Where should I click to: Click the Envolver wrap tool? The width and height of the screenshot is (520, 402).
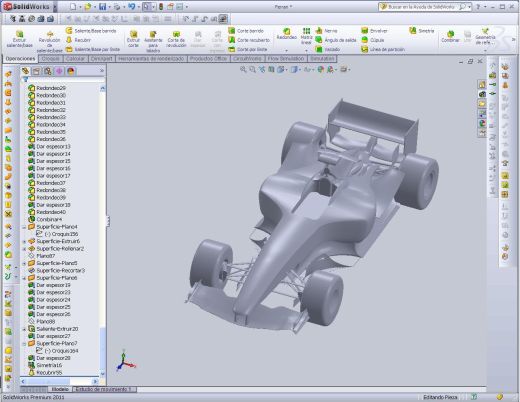pos(375,31)
